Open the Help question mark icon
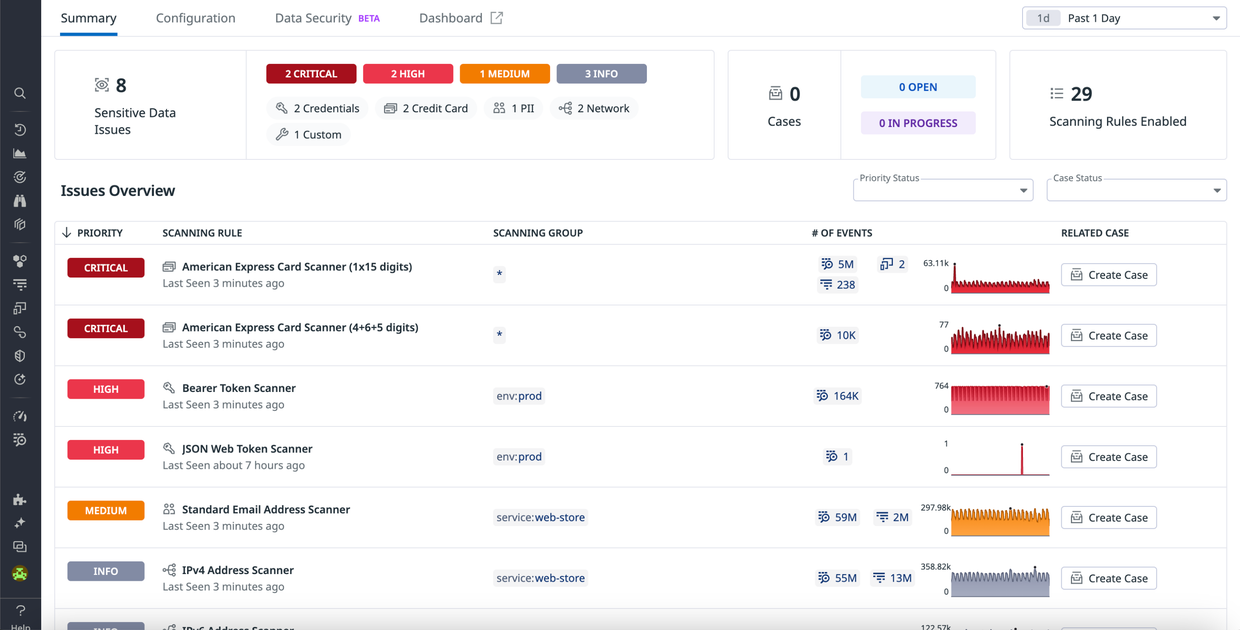 (x=20, y=611)
